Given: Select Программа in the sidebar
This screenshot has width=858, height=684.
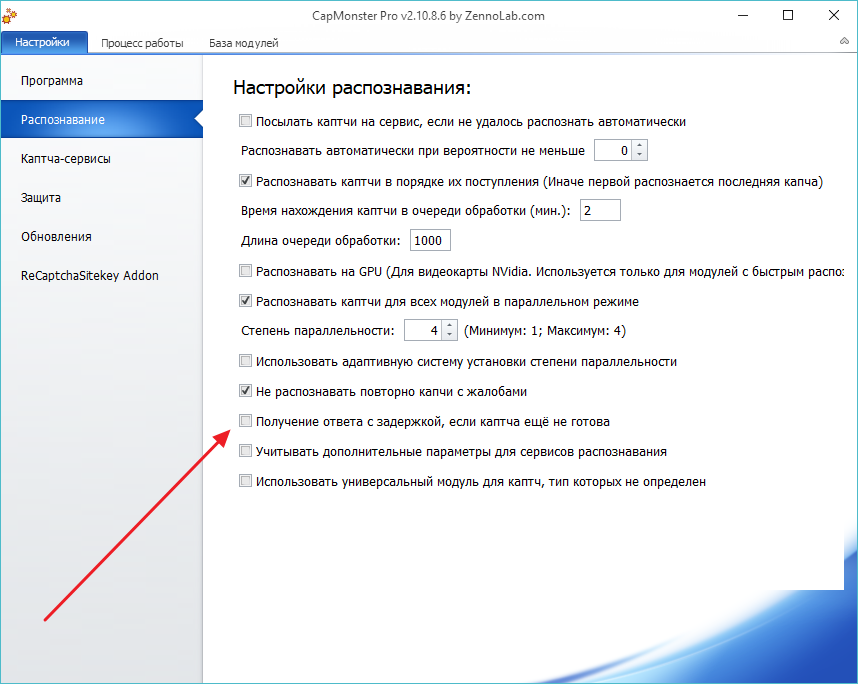Looking at the screenshot, I should 52,81.
